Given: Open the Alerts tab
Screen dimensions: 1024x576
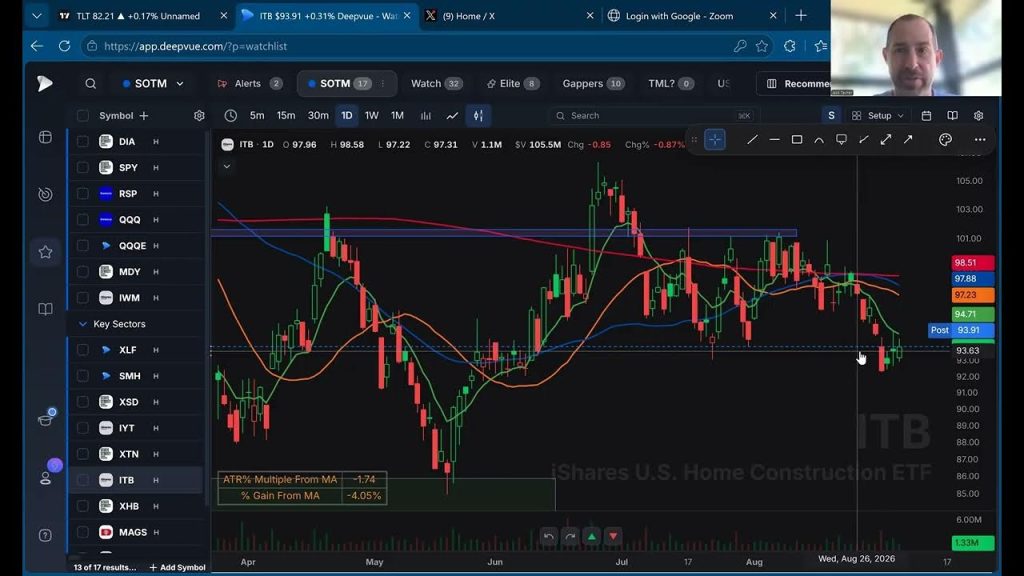Looking at the screenshot, I should click(x=249, y=84).
